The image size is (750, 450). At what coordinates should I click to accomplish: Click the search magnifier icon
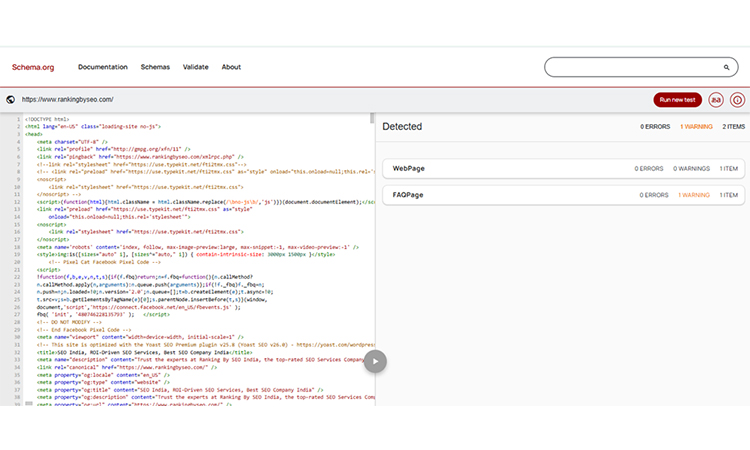(726, 67)
